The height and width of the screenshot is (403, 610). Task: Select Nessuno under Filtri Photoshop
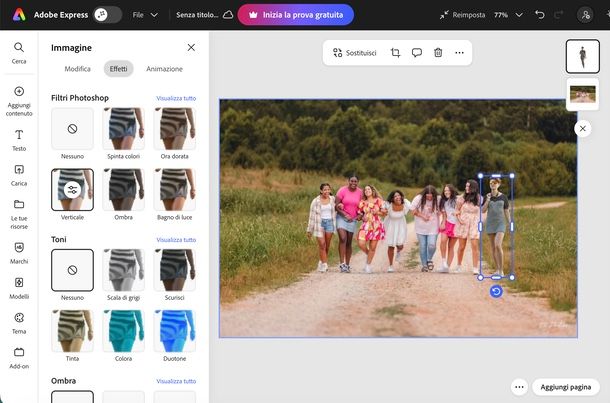72,129
